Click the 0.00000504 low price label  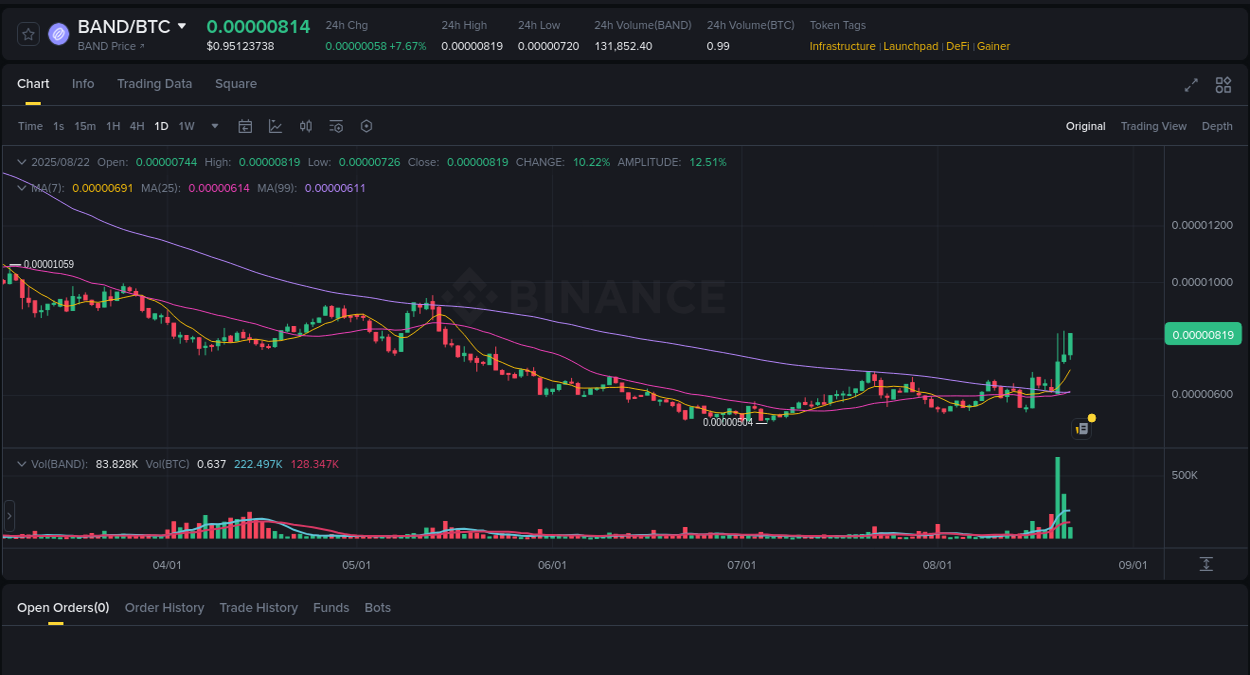727,422
